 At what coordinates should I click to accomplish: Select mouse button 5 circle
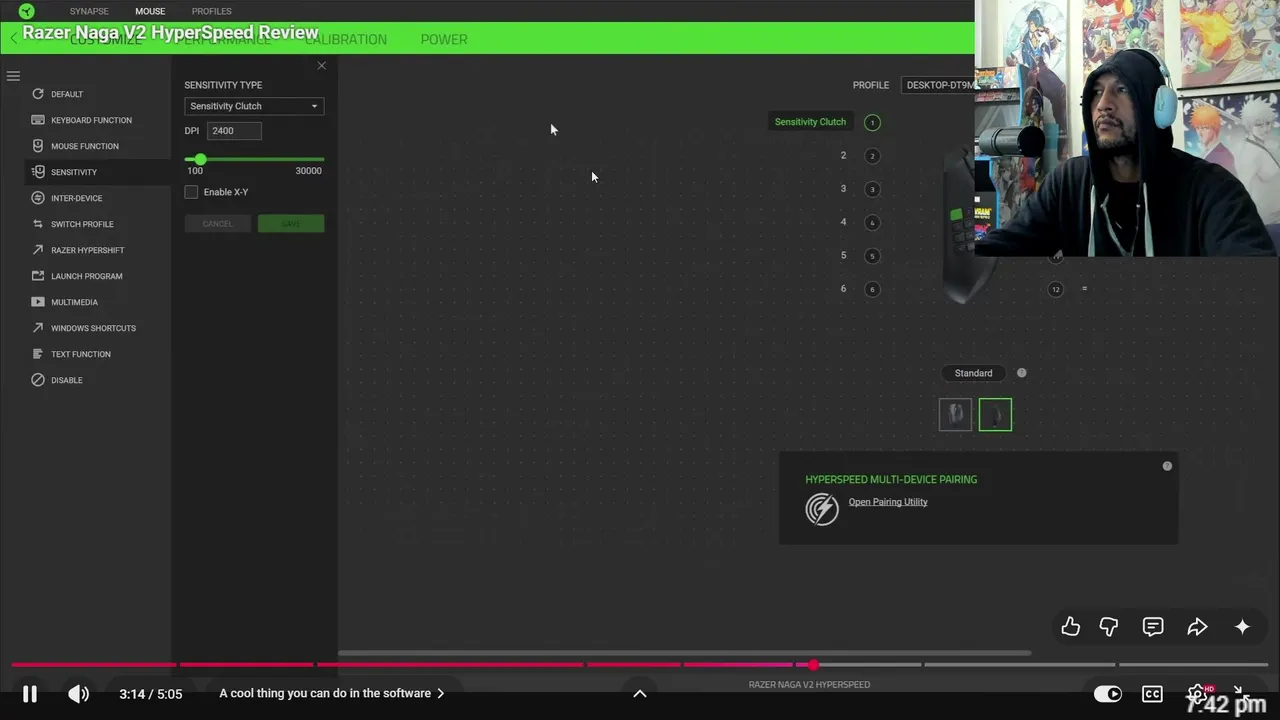coord(872,256)
